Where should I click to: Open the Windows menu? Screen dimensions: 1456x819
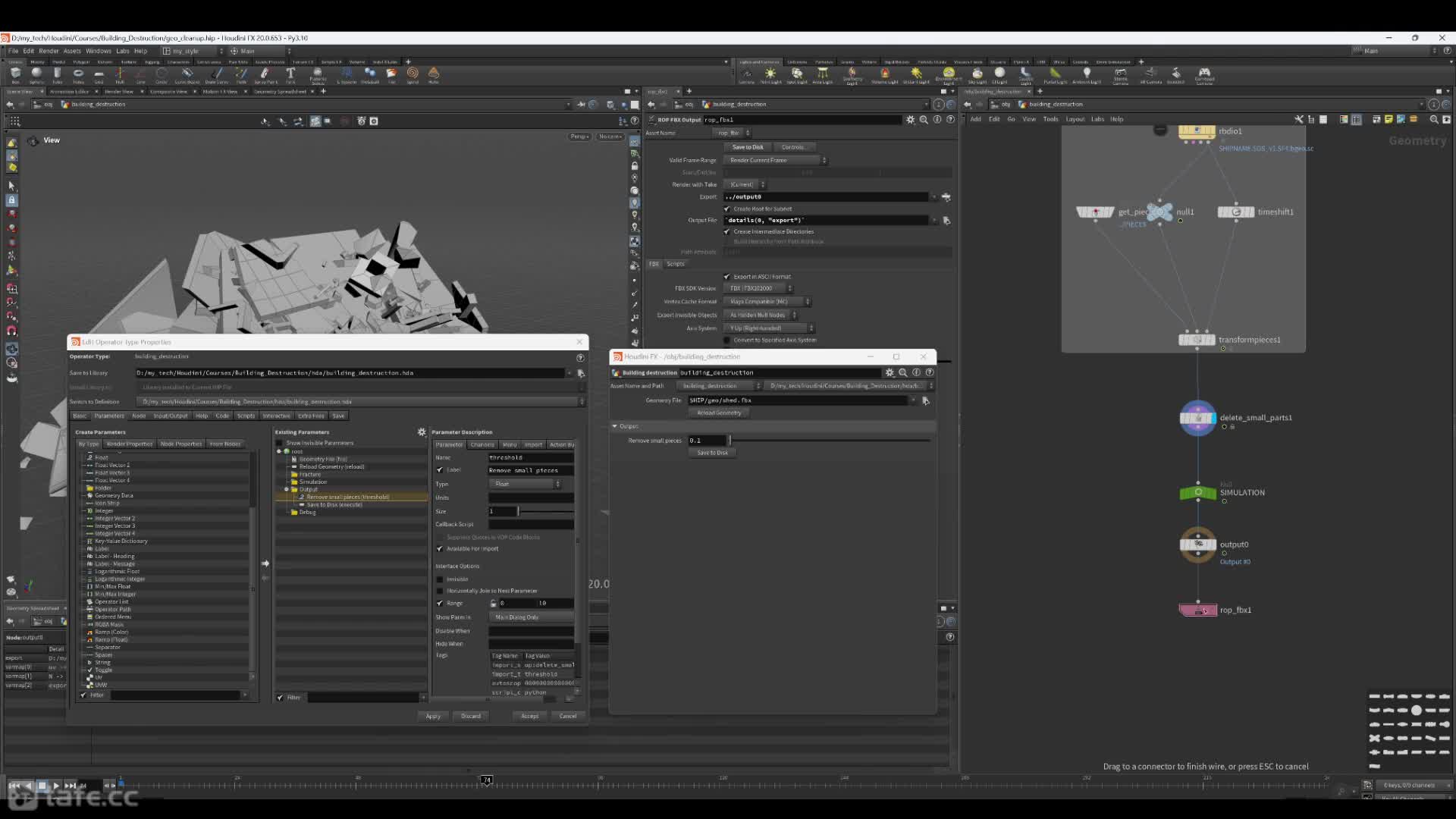(98, 51)
